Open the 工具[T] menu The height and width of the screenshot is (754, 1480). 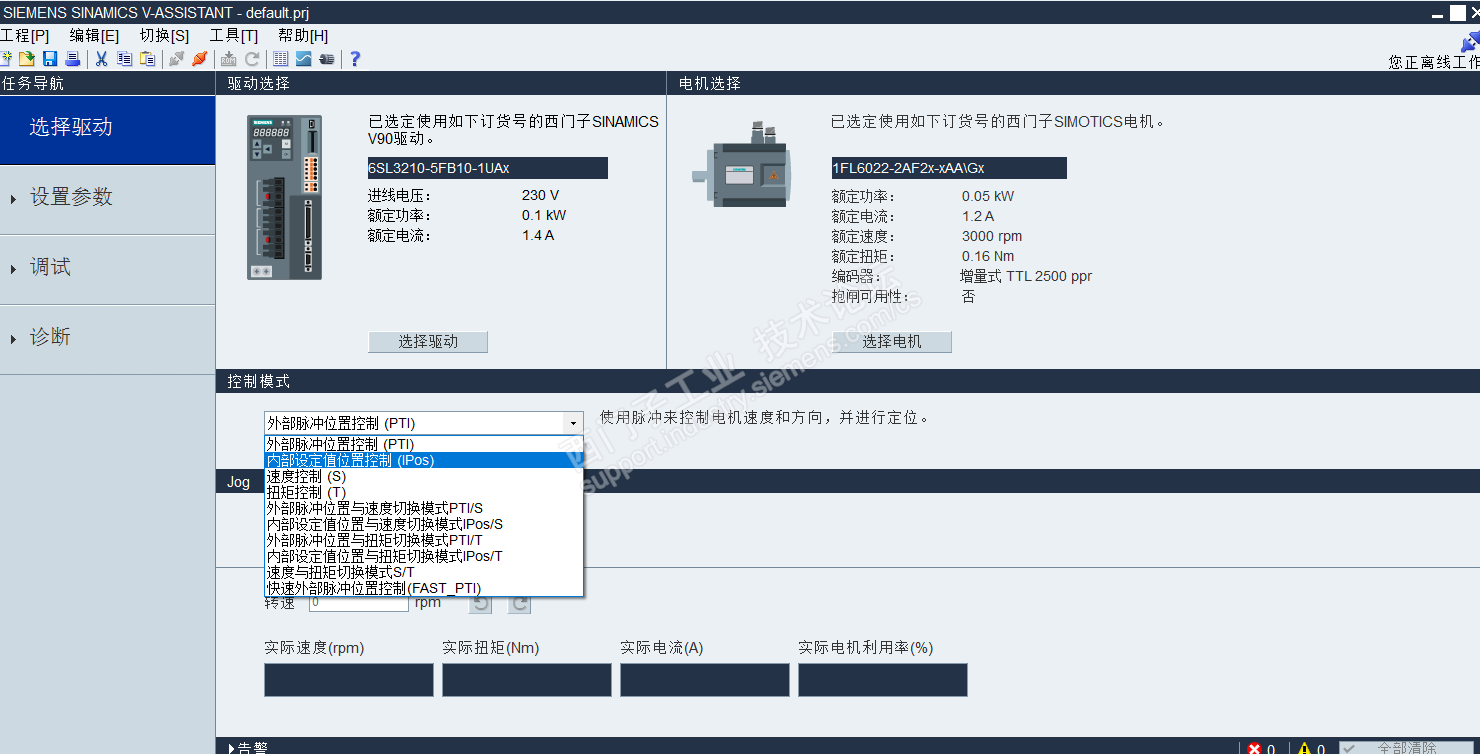234,35
